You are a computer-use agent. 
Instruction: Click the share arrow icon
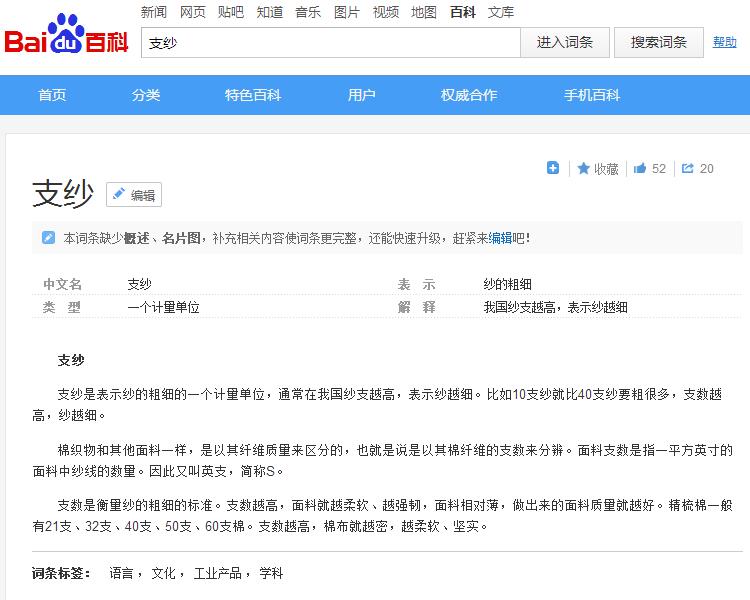pos(688,168)
